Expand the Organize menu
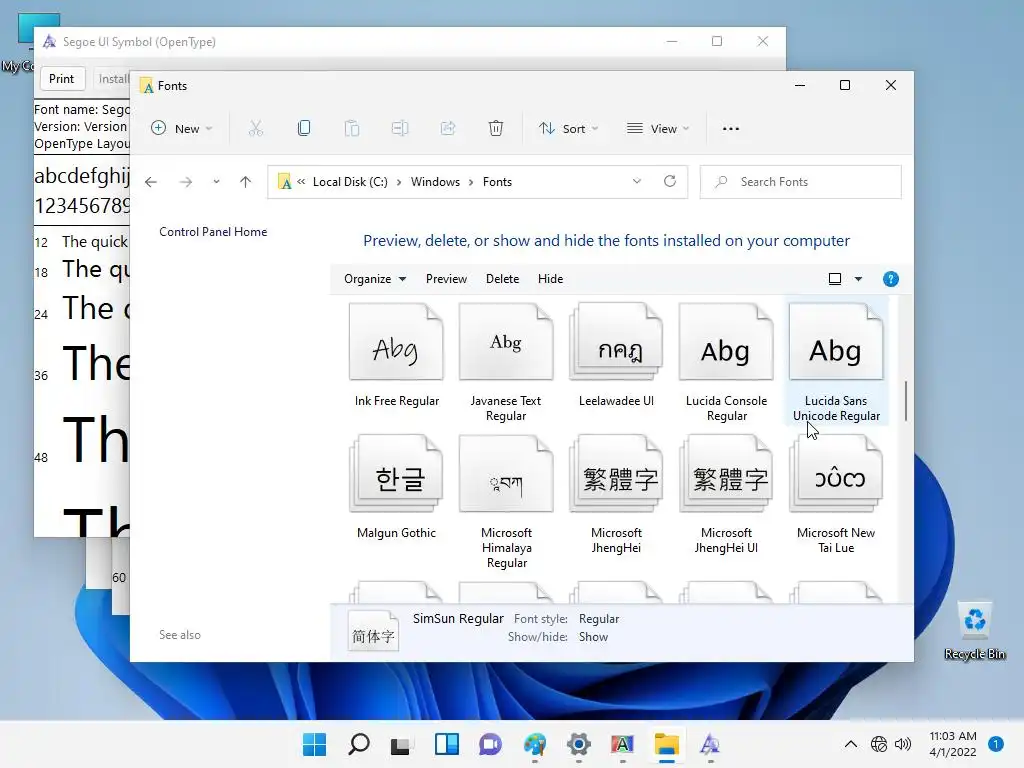 tap(375, 279)
